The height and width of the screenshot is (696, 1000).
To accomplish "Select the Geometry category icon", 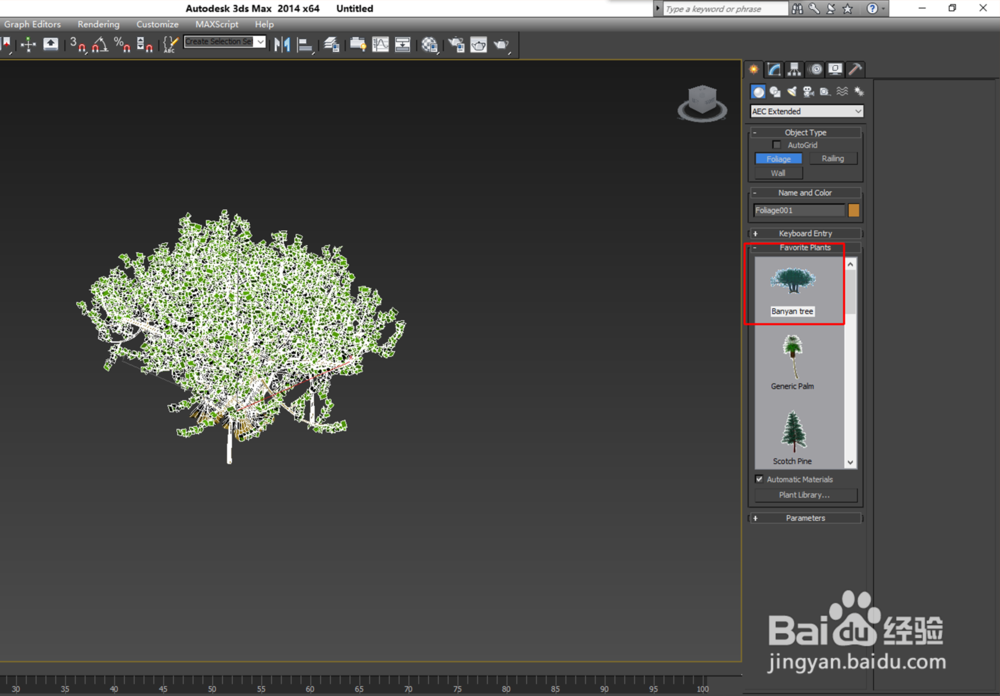I will (758, 92).
